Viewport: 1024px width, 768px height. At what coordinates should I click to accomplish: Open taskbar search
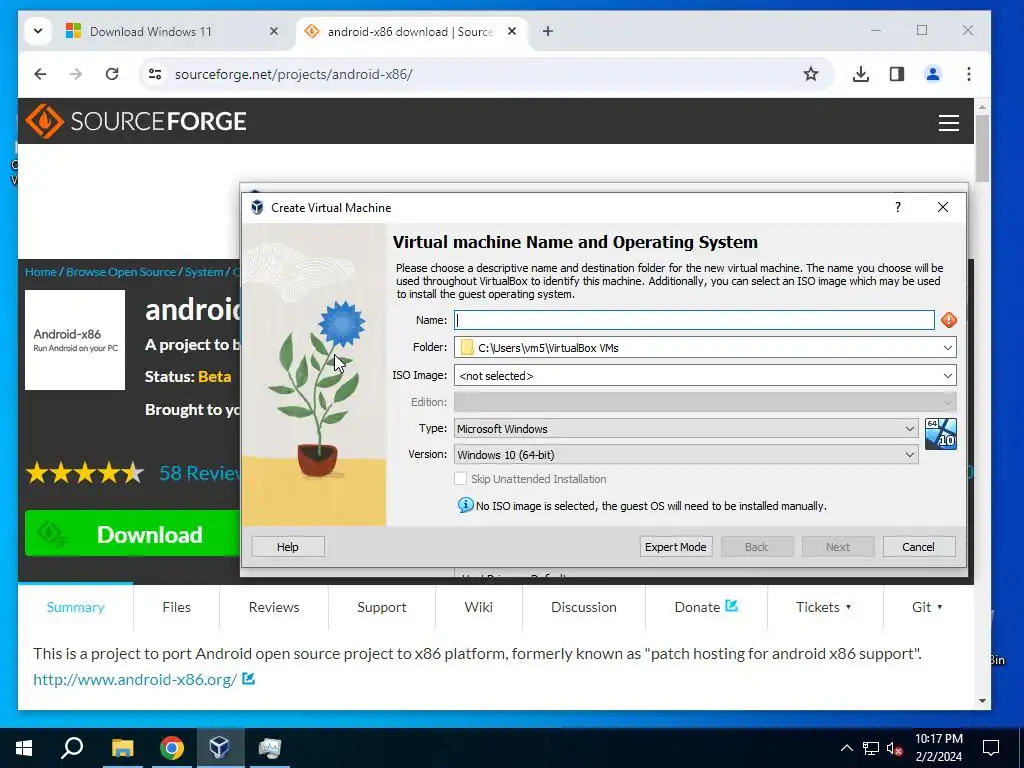72,748
